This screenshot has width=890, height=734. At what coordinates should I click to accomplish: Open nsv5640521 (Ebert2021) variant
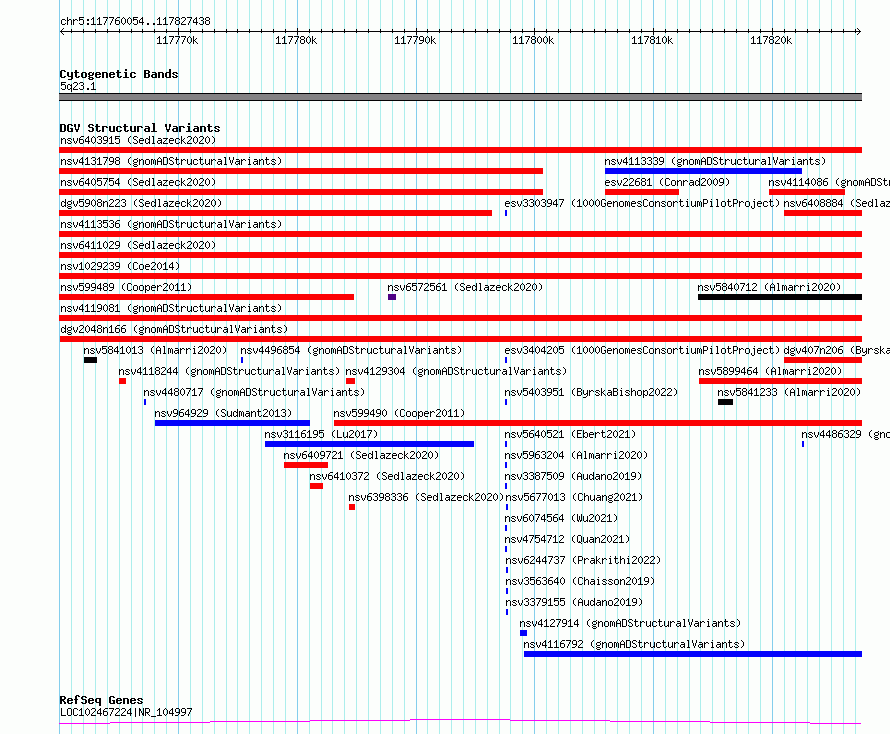click(x=570, y=434)
